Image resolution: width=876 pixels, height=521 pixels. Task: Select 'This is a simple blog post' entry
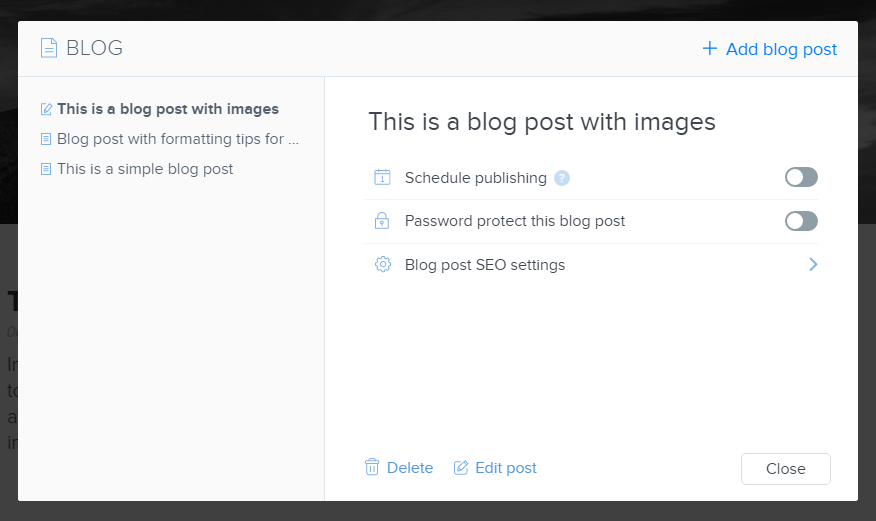click(145, 169)
